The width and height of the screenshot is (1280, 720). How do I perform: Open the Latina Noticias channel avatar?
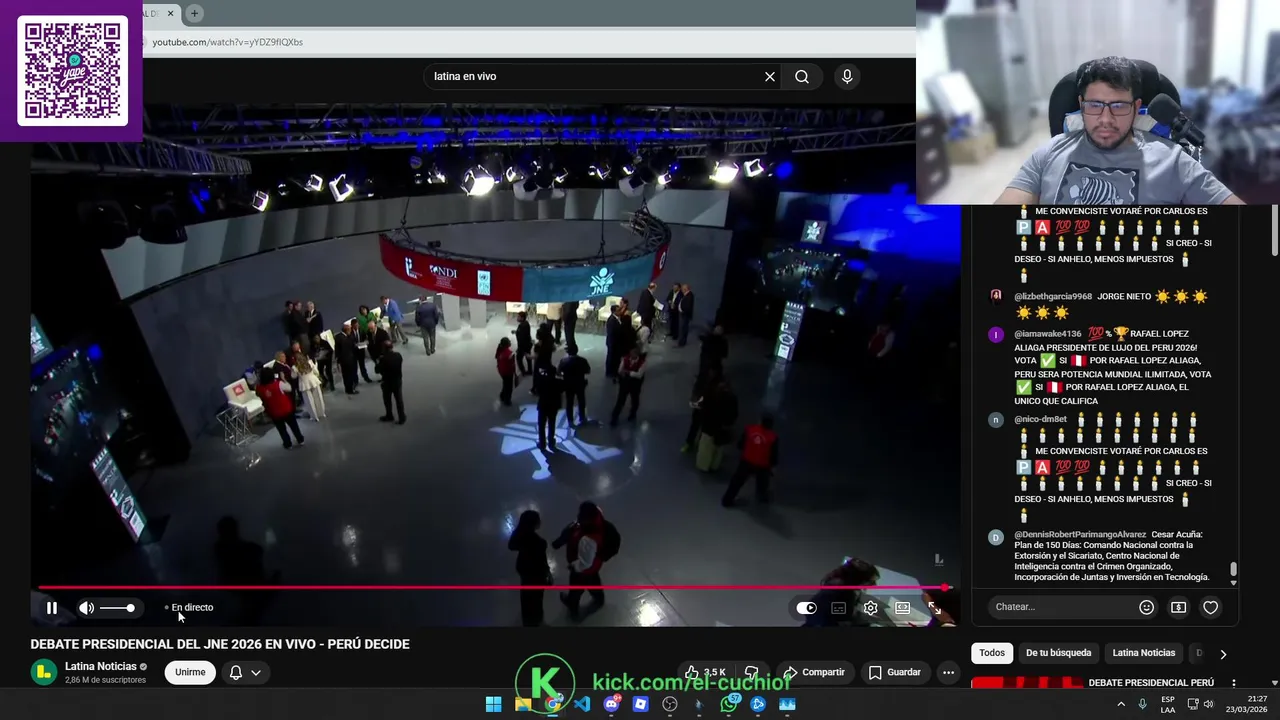43,672
